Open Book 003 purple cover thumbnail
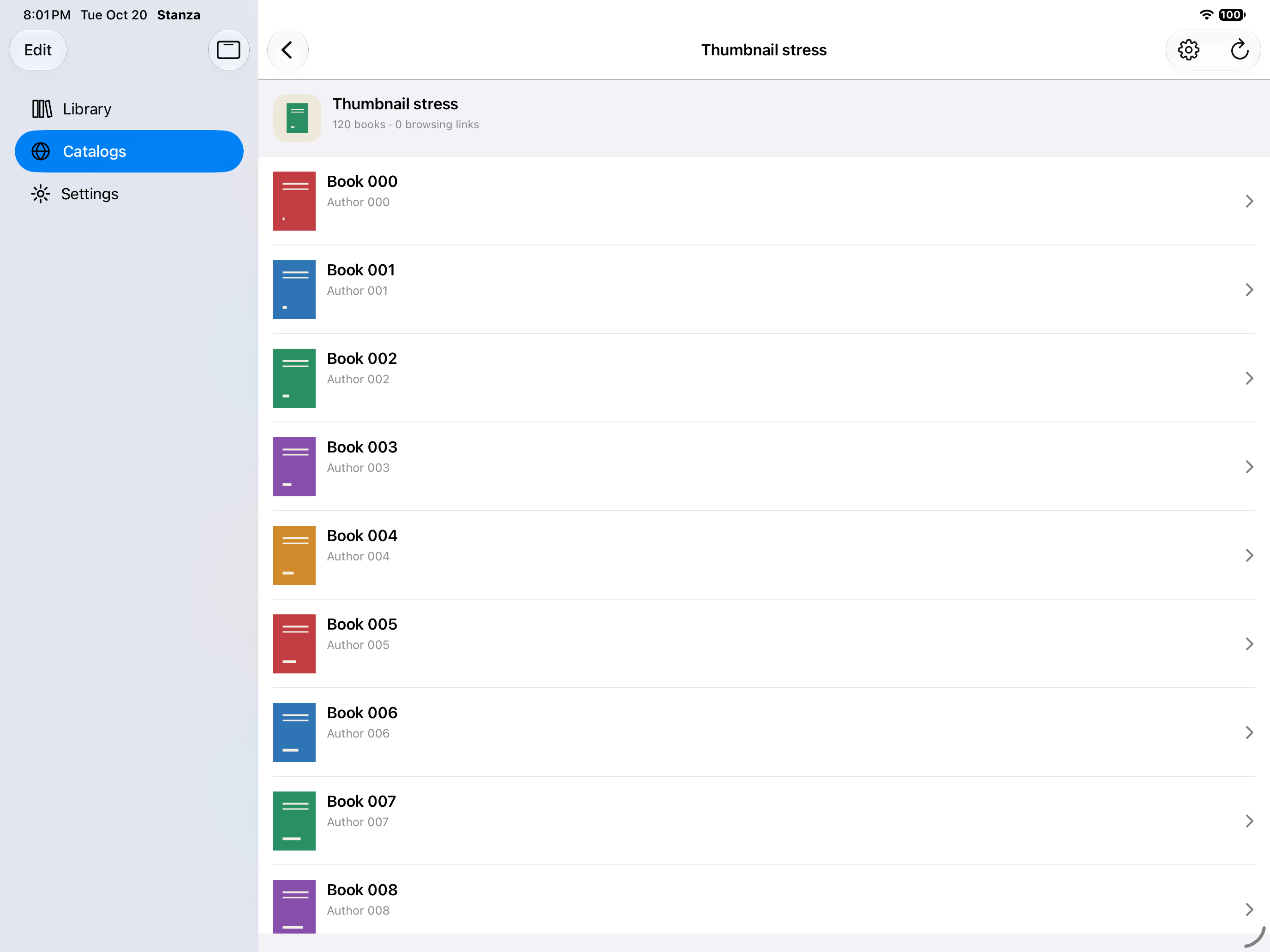1270x952 pixels. pos(294,466)
